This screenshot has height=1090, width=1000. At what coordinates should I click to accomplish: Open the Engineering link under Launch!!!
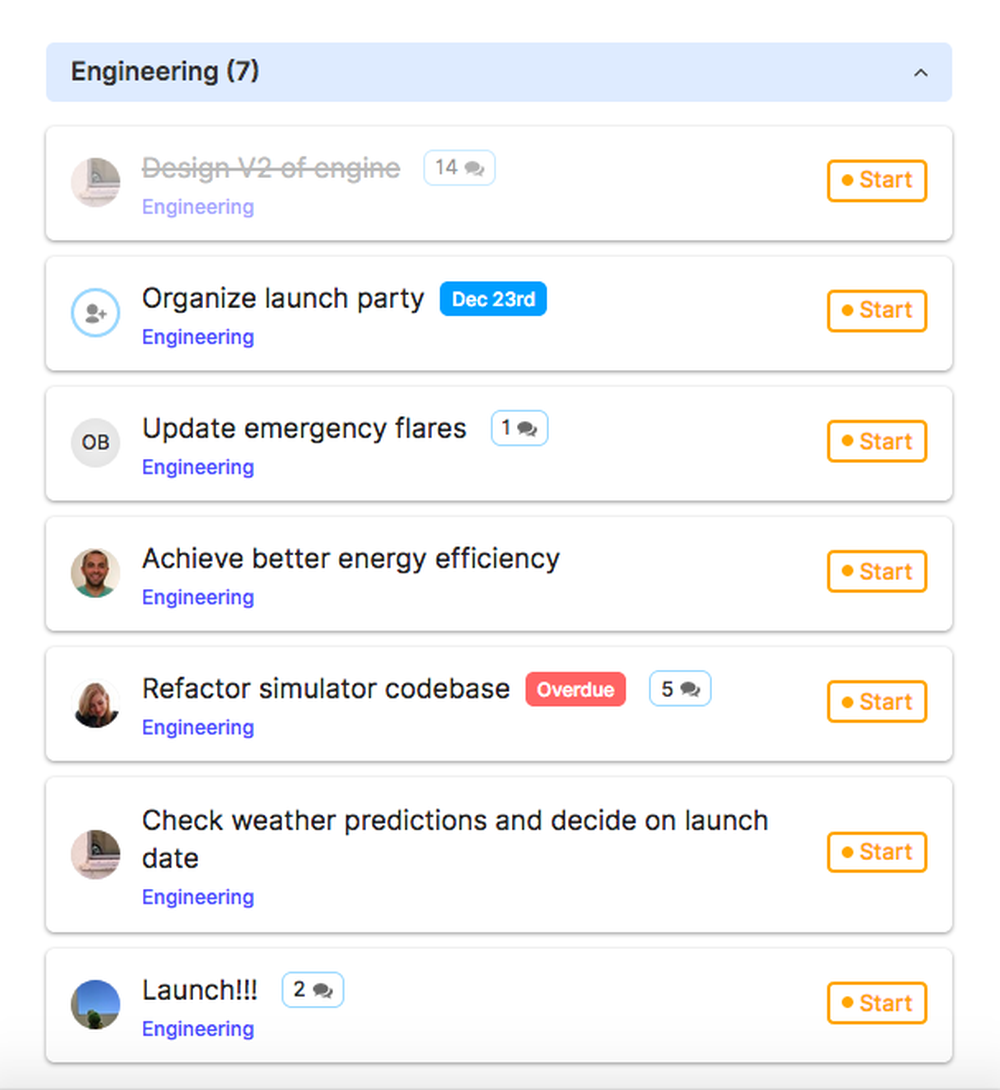[x=198, y=1029]
